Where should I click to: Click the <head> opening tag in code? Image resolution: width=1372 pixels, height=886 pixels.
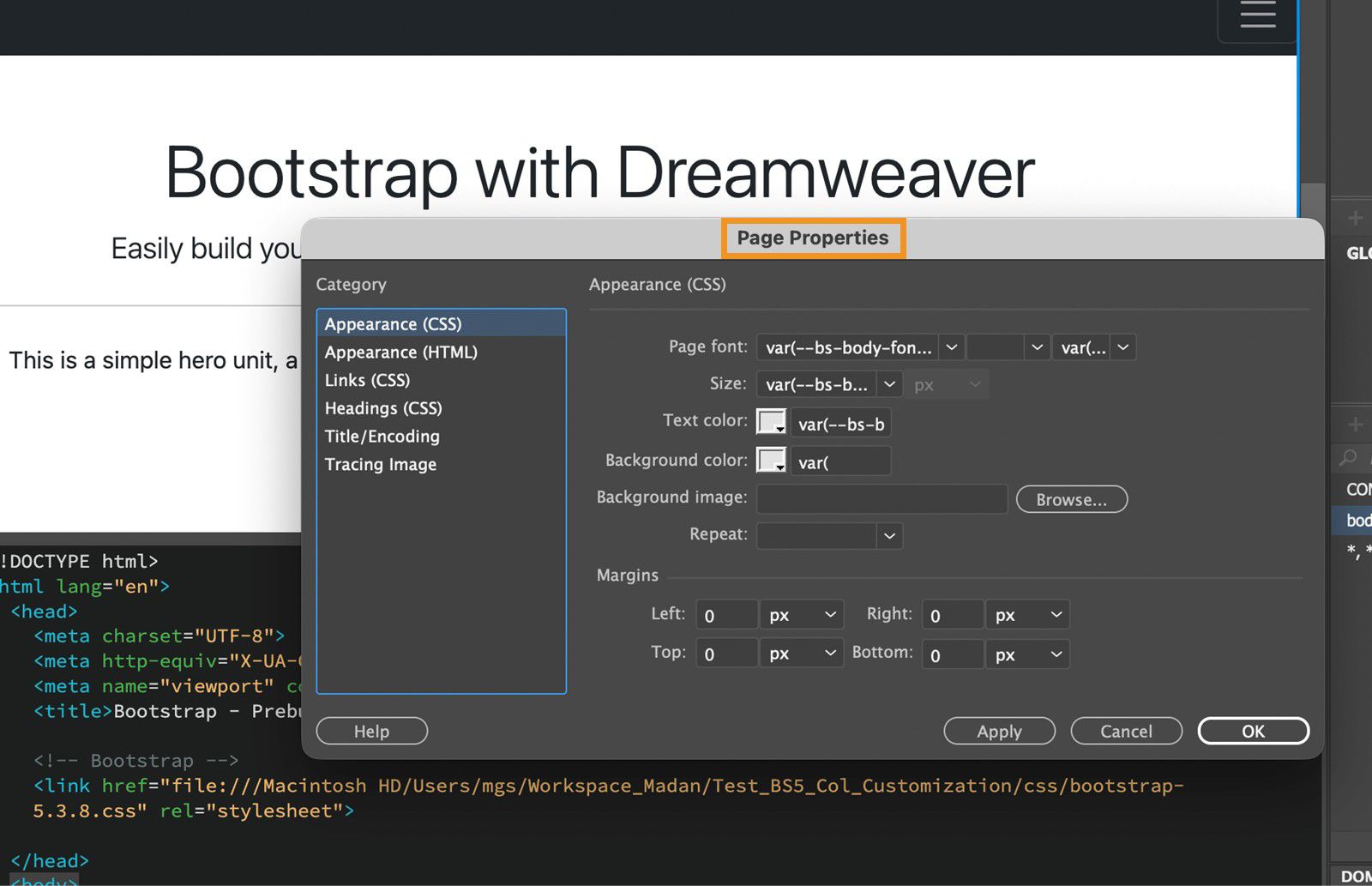pyautogui.click(x=44, y=612)
